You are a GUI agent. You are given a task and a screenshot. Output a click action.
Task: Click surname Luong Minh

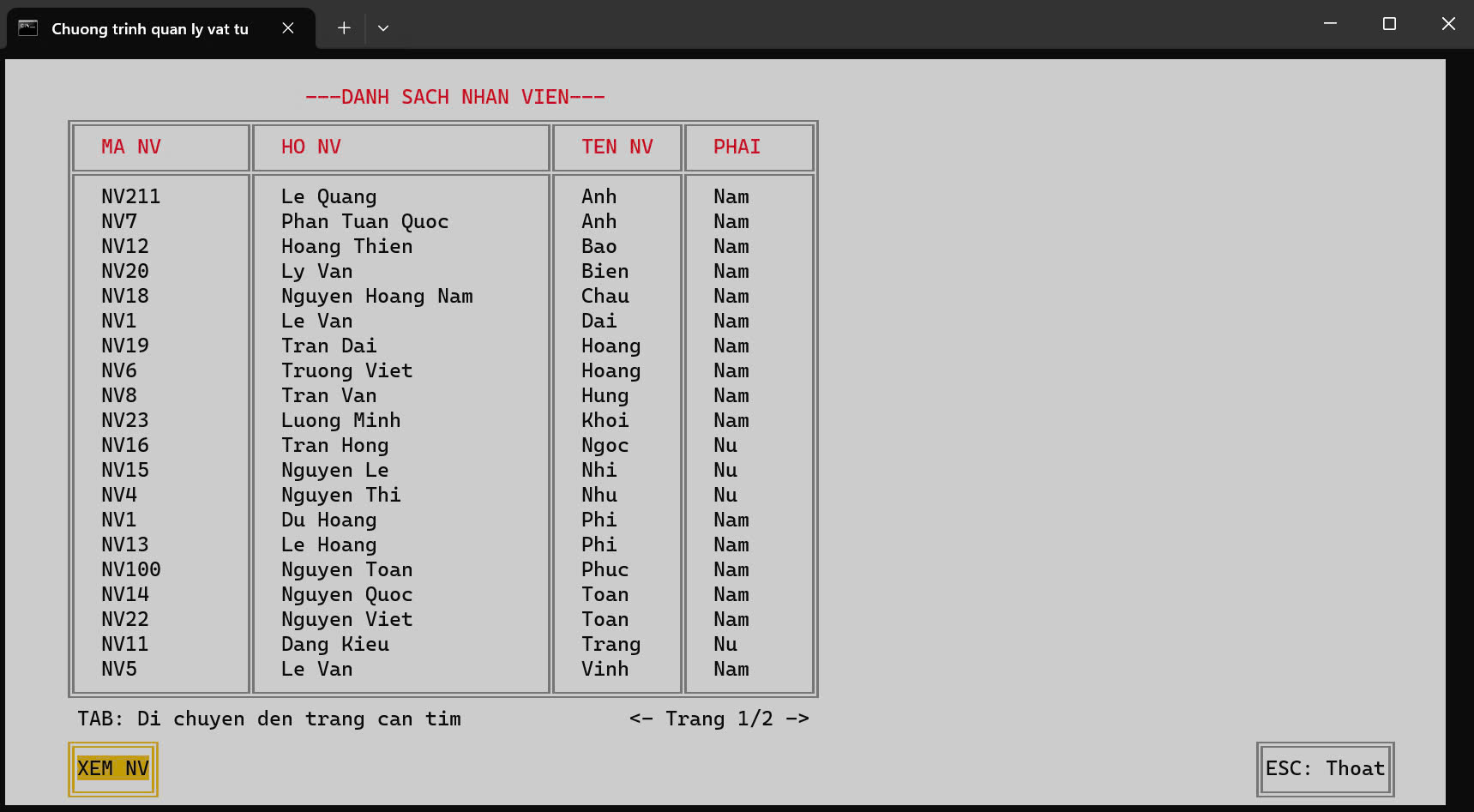point(341,421)
